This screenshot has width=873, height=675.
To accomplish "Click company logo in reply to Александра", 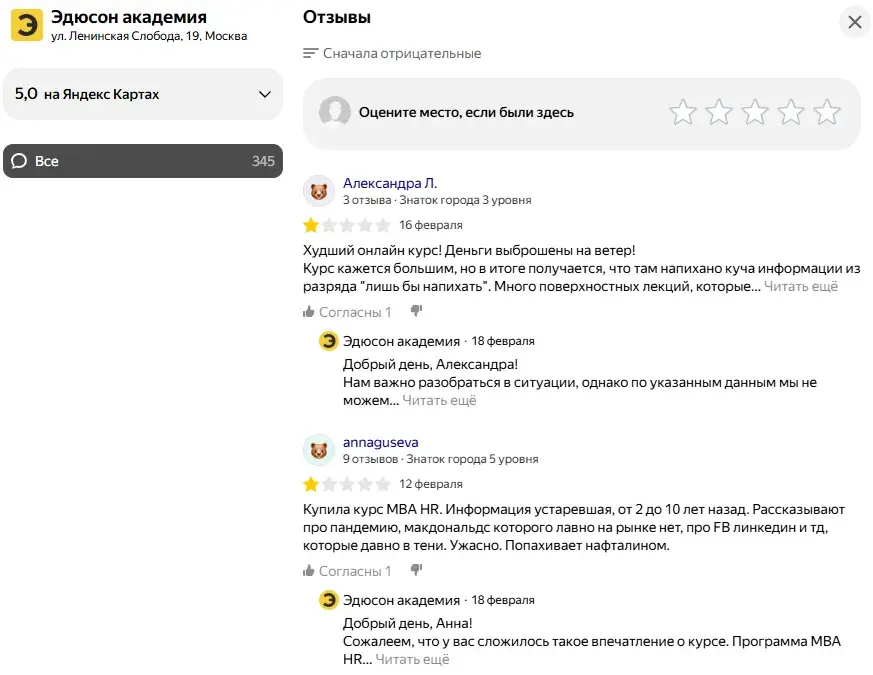I will click(328, 340).
